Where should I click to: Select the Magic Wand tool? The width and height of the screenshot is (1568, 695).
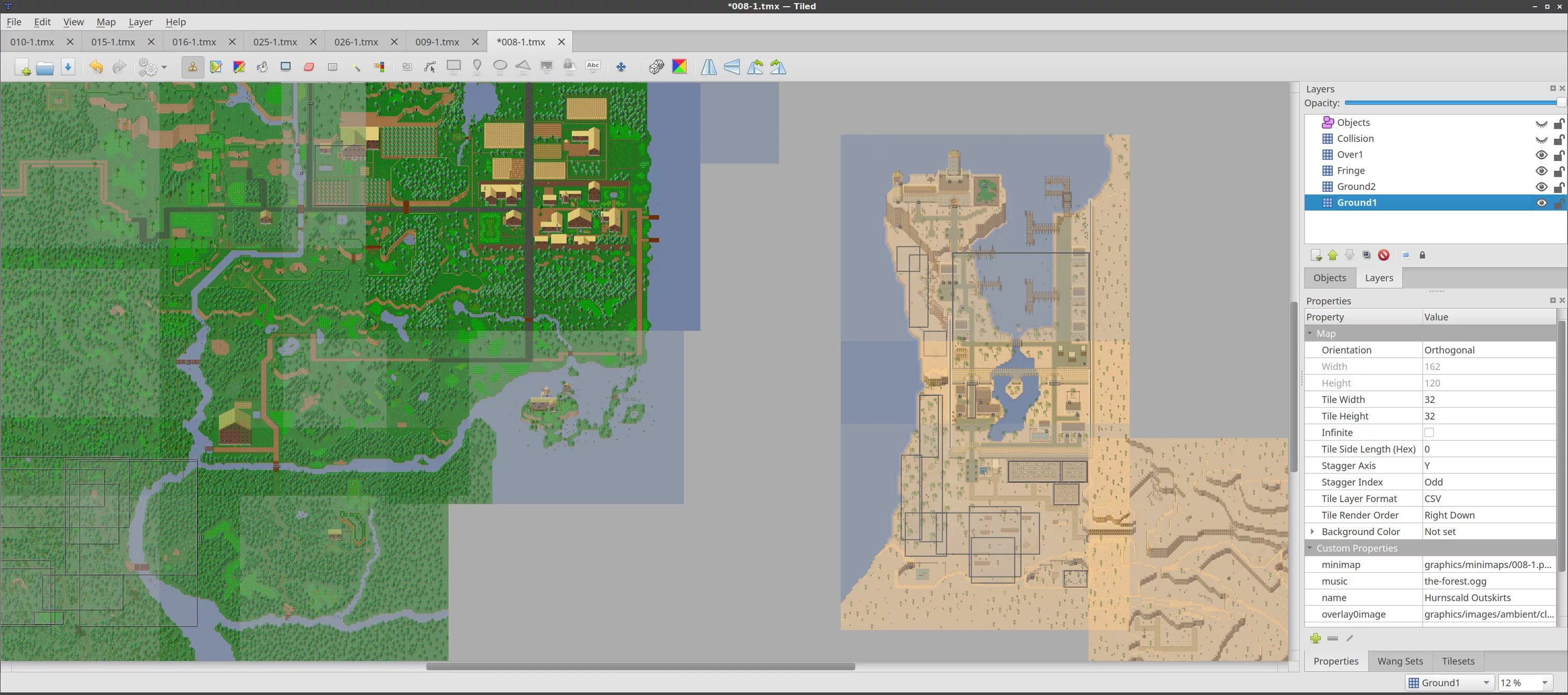[356, 67]
